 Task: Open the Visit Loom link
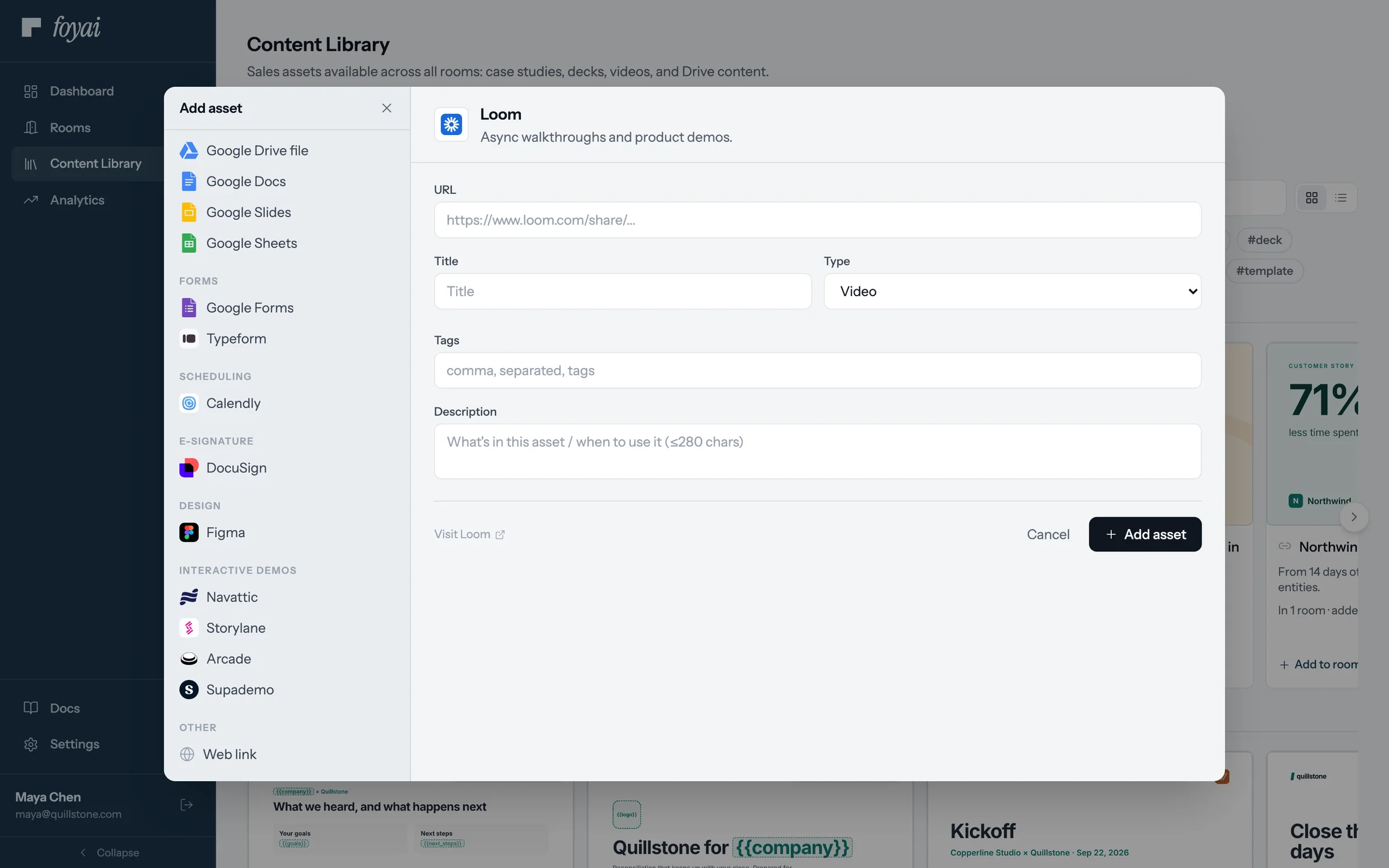[469, 534]
